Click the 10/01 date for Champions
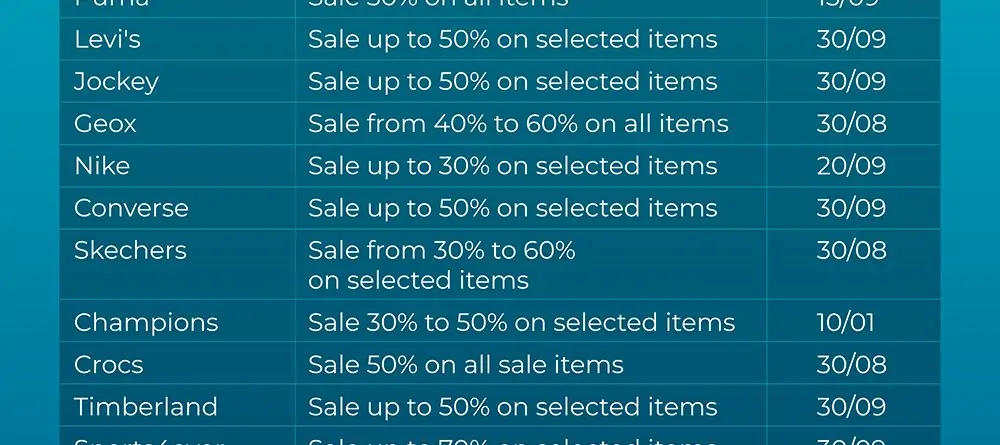 845,323
